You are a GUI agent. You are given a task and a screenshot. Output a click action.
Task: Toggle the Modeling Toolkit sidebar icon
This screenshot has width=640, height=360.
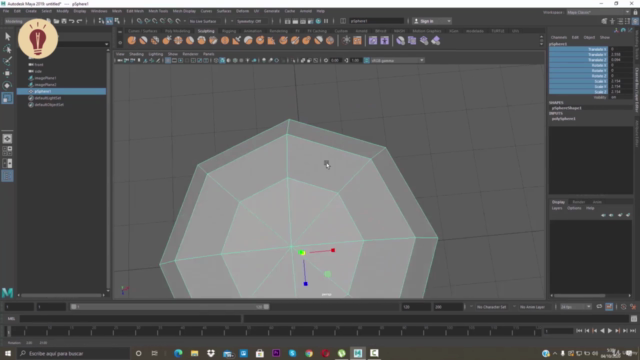tap(604, 21)
